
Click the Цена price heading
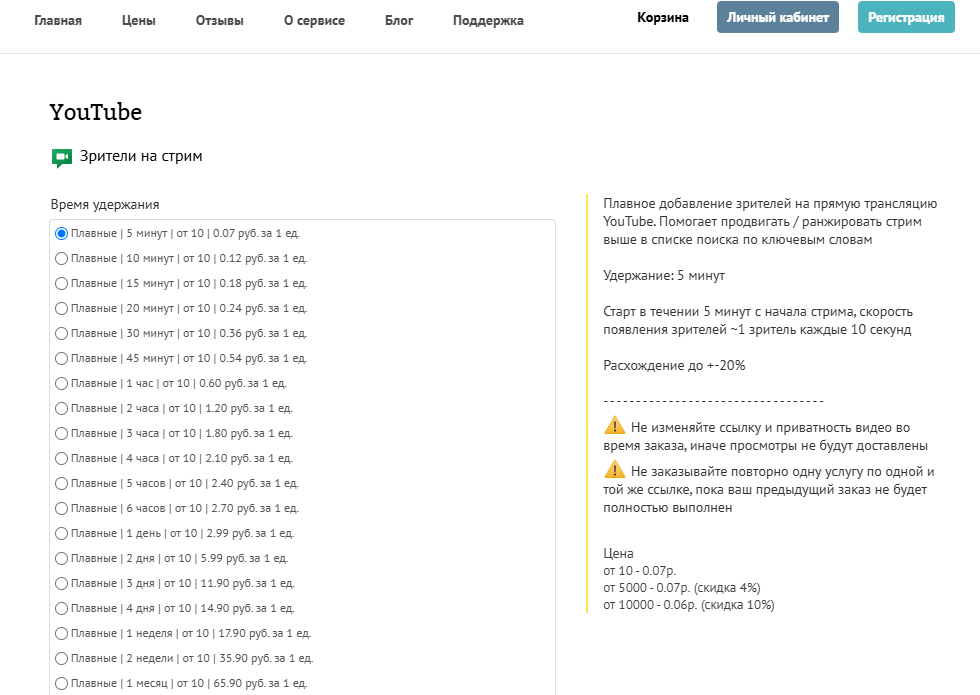(x=618, y=553)
